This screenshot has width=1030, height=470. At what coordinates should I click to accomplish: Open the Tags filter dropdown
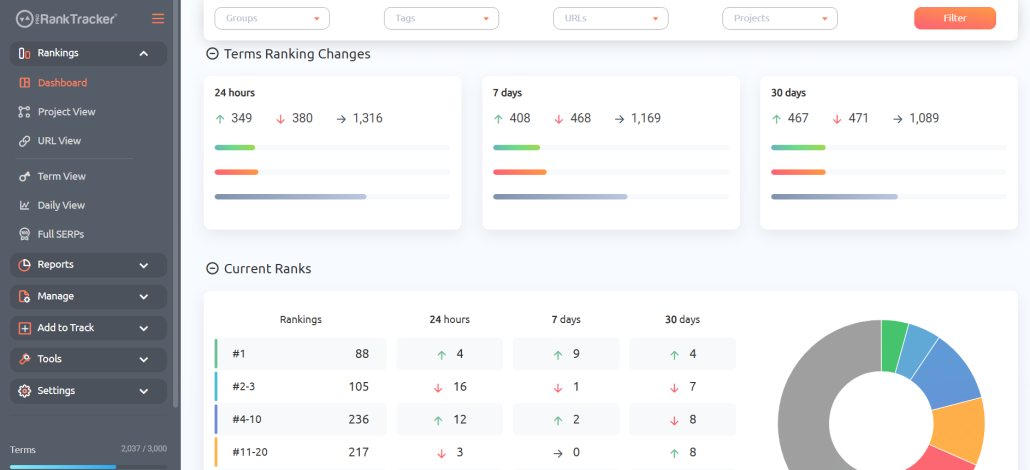[441, 18]
